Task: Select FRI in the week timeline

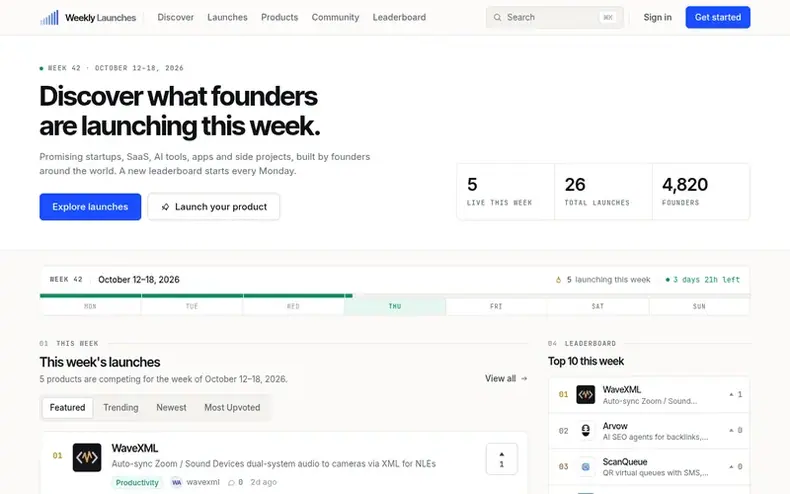Action: 496,306
